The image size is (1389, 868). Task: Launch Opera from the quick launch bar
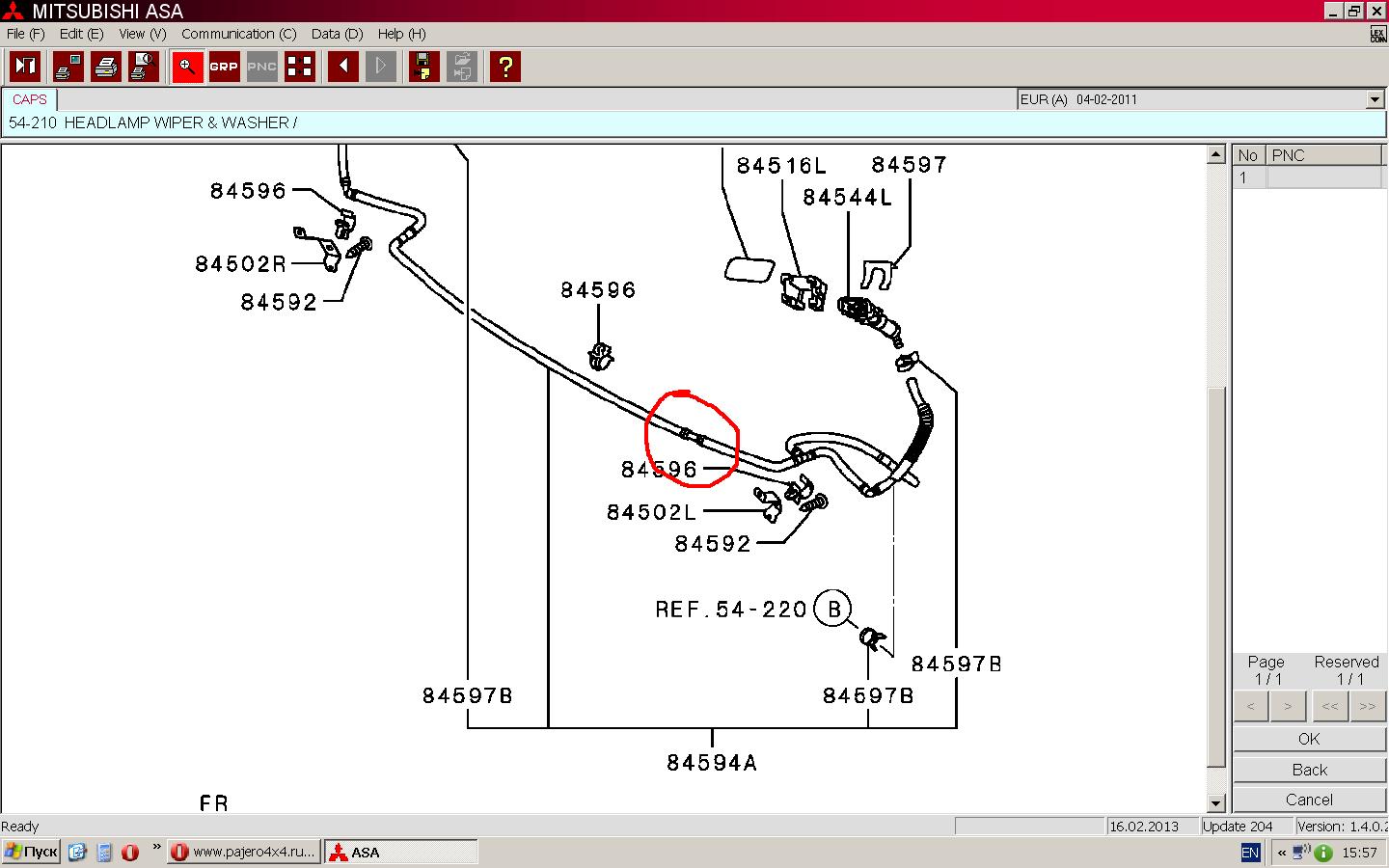coord(130,852)
